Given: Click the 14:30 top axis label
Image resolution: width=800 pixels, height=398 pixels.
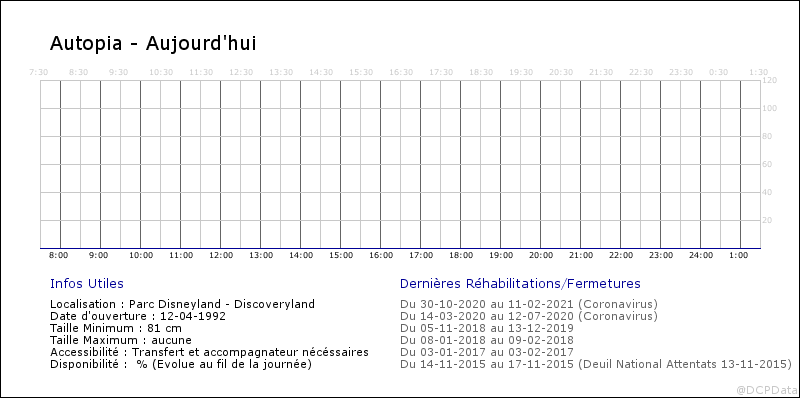Looking at the screenshot, I should pyautogui.click(x=321, y=72).
